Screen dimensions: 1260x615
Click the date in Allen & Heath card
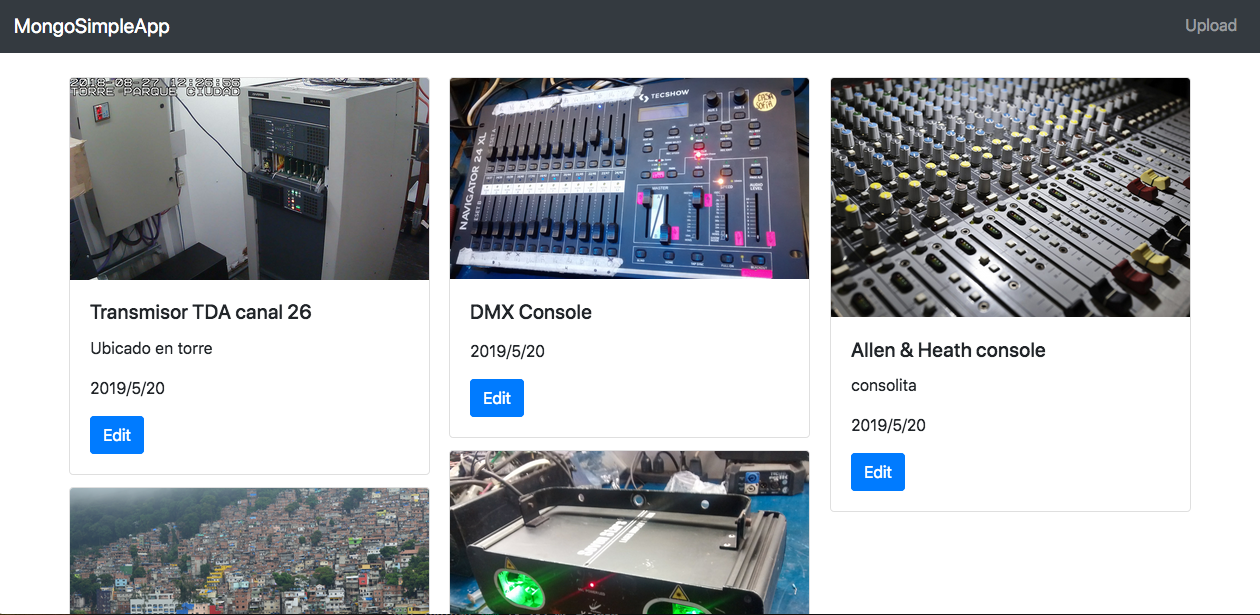[888, 425]
